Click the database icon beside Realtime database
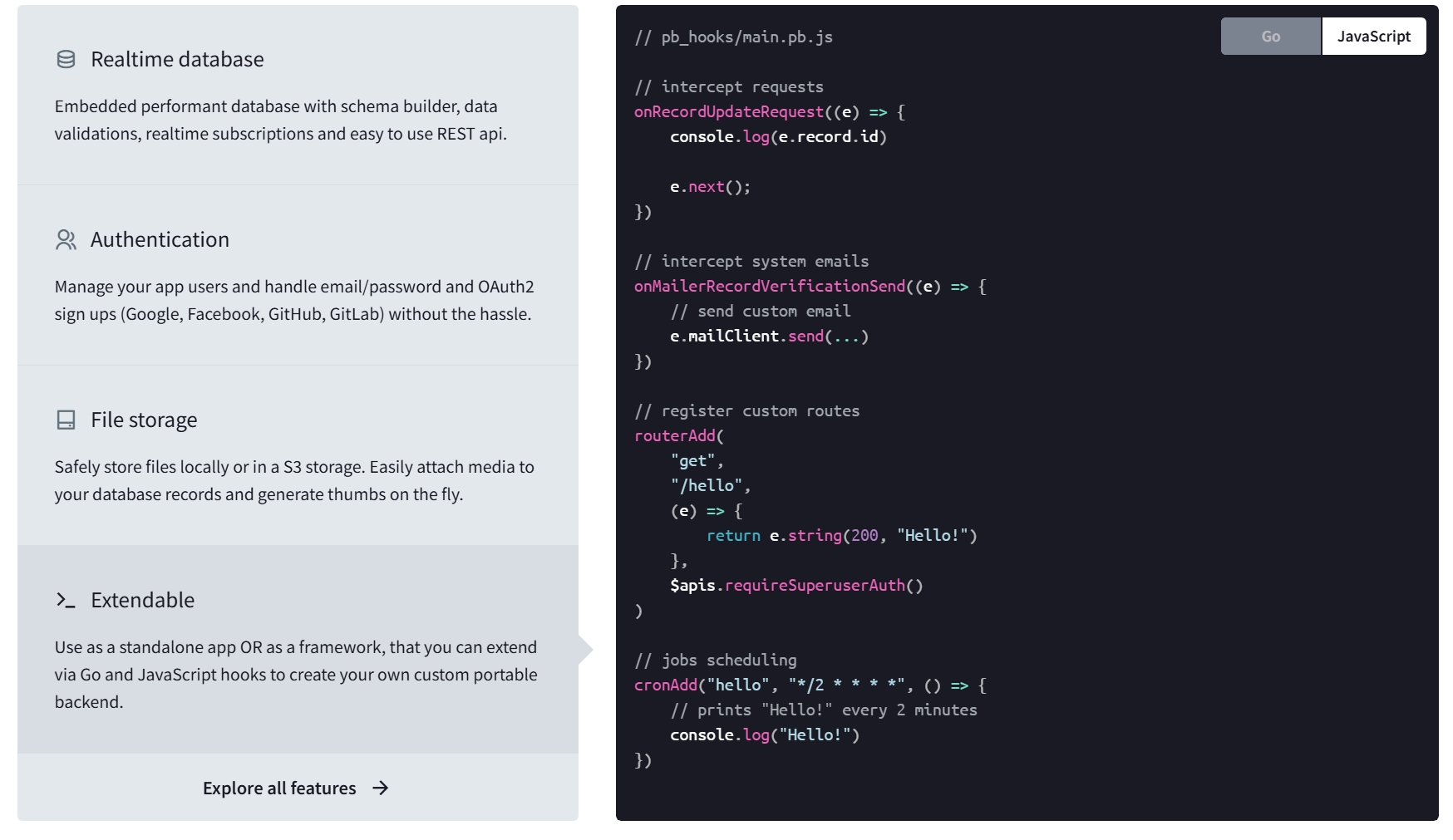 coord(66,59)
